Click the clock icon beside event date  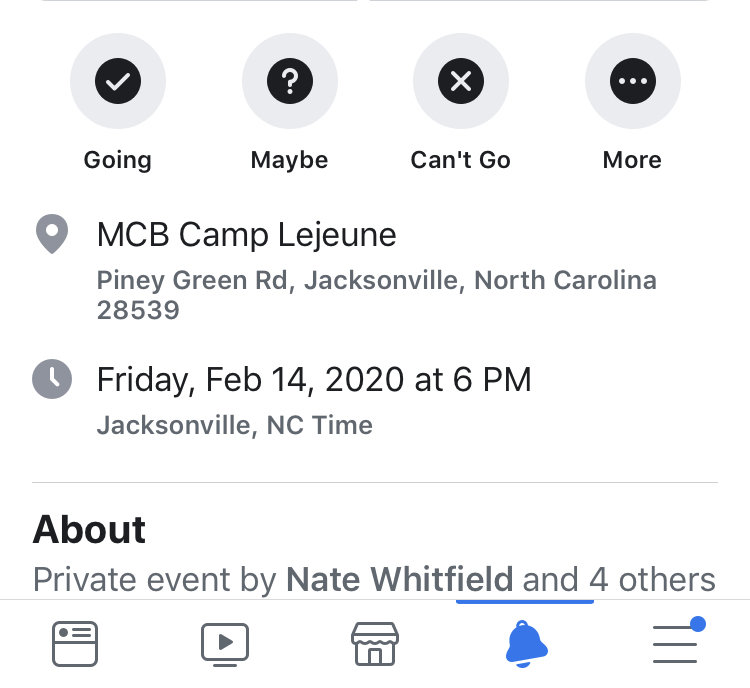click(52, 379)
